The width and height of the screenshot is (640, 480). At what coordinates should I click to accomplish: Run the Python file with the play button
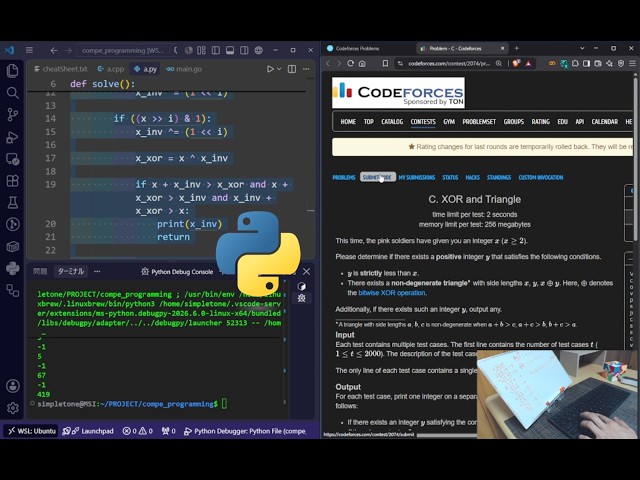point(270,69)
